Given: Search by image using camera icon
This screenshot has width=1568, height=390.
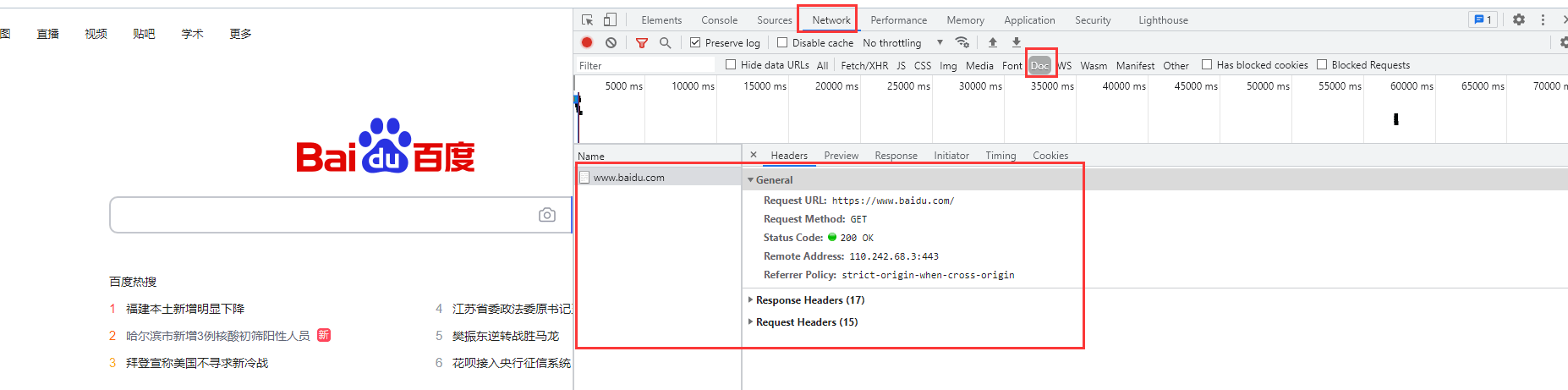Looking at the screenshot, I should (x=547, y=215).
